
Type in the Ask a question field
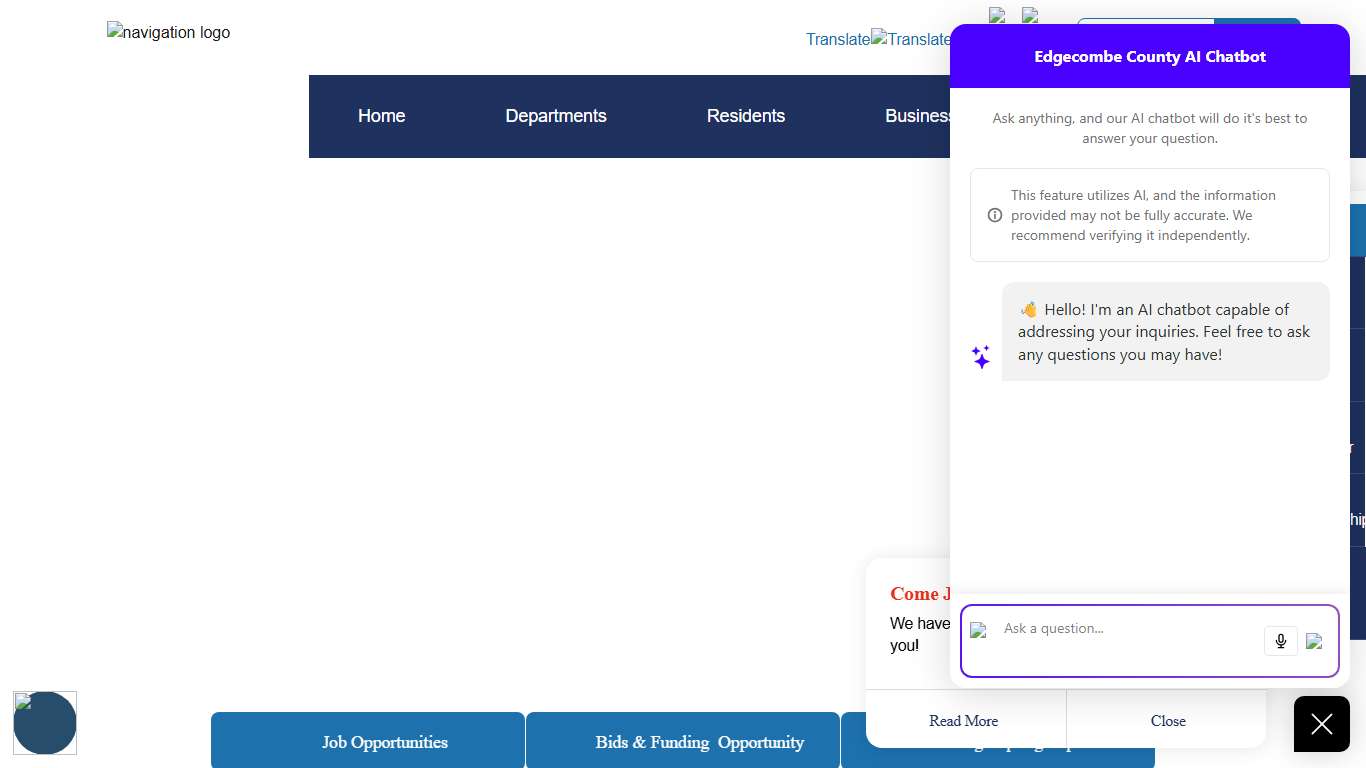point(1128,629)
